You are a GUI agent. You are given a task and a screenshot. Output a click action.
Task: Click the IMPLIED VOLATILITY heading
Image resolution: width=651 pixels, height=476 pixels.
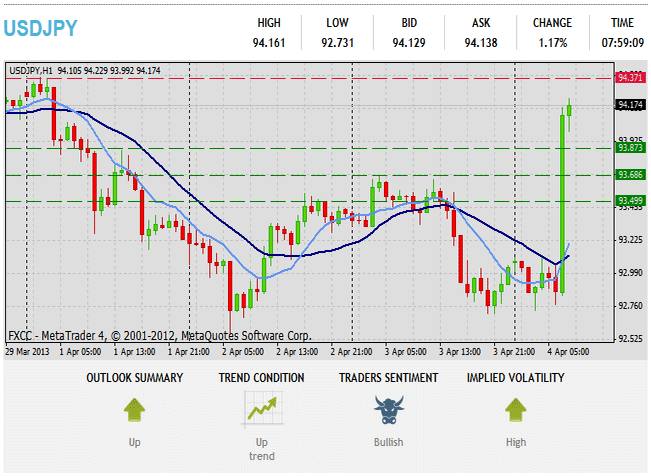pyautogui.click(x=516, y=378)
